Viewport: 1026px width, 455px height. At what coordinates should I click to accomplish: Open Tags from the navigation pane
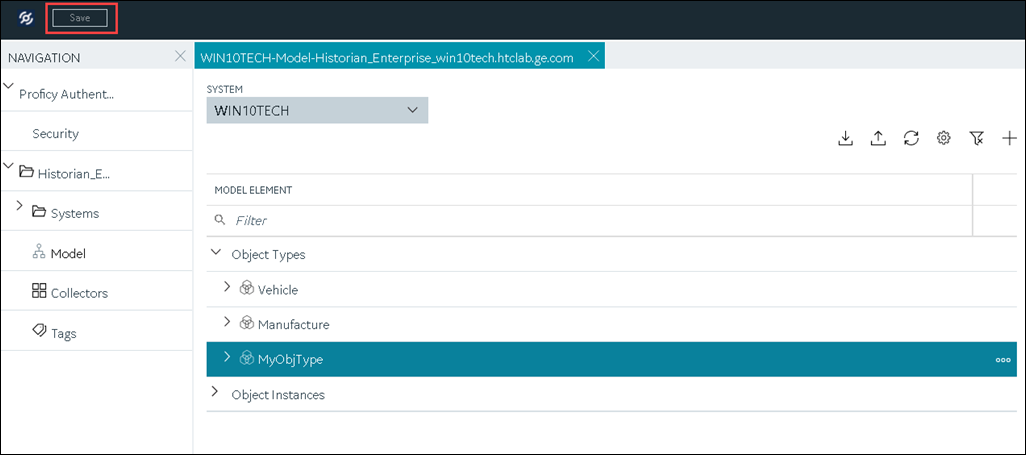(x=54, y=333)
